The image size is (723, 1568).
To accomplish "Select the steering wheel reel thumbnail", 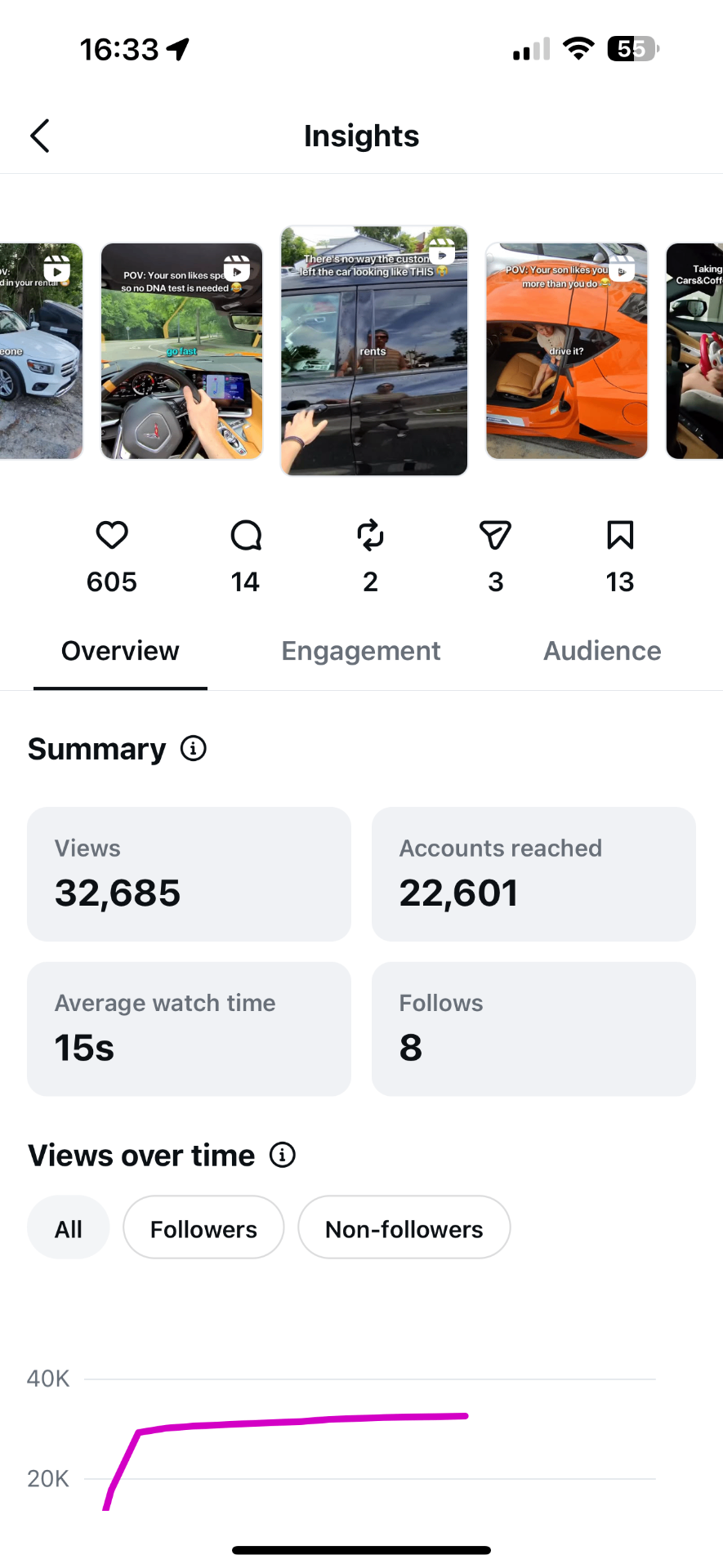I will (181, 351).
